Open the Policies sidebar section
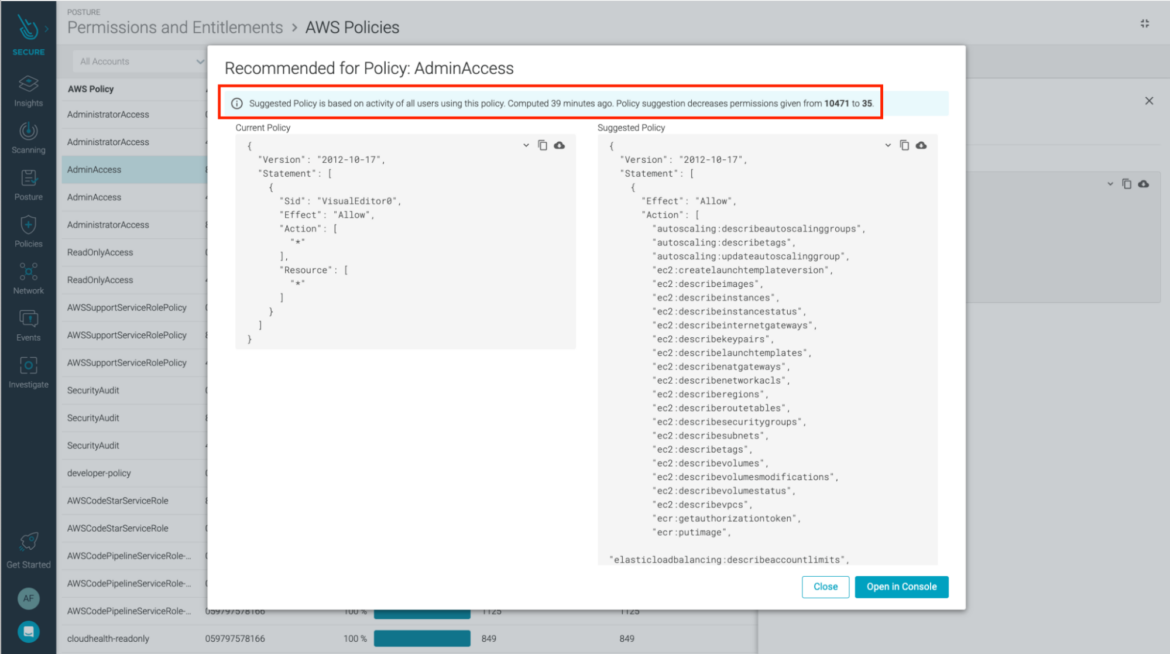The height and width of the screenshot is (654, 1170). 28,231
